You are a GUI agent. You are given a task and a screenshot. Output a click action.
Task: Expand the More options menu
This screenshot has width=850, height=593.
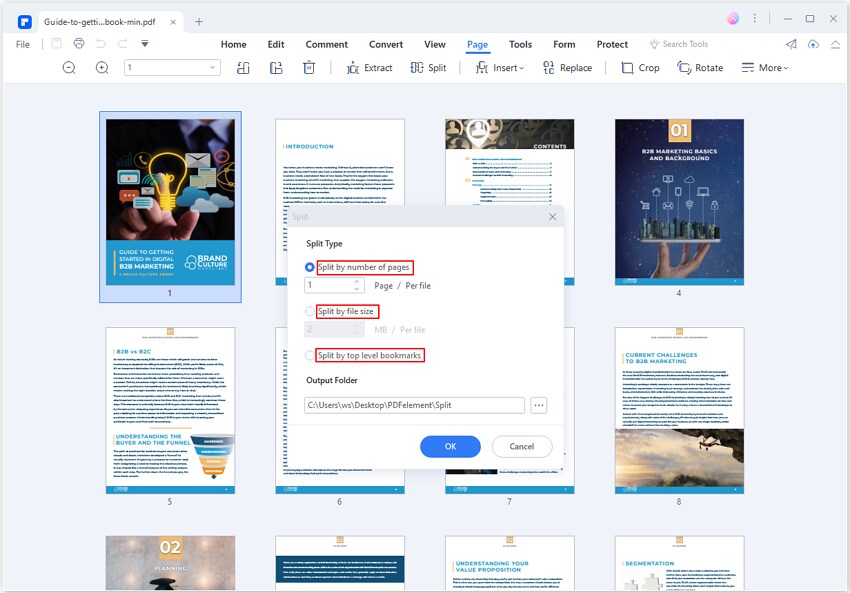(763, 68)
